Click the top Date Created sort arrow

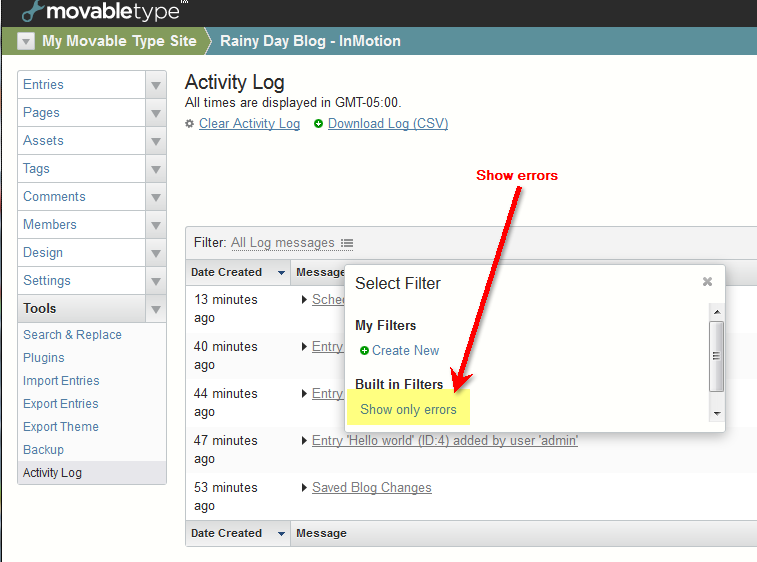tap(281, 273)
